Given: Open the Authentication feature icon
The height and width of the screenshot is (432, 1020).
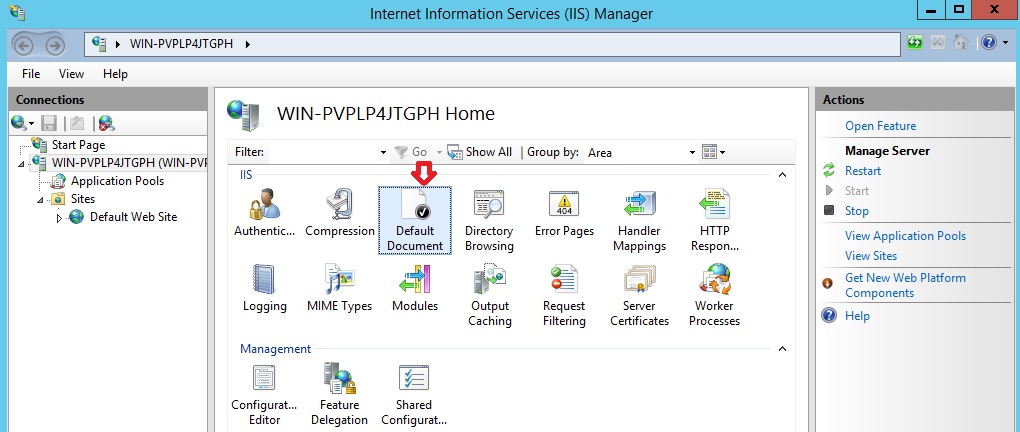Looking at the screenshot, I should [265, 214].
